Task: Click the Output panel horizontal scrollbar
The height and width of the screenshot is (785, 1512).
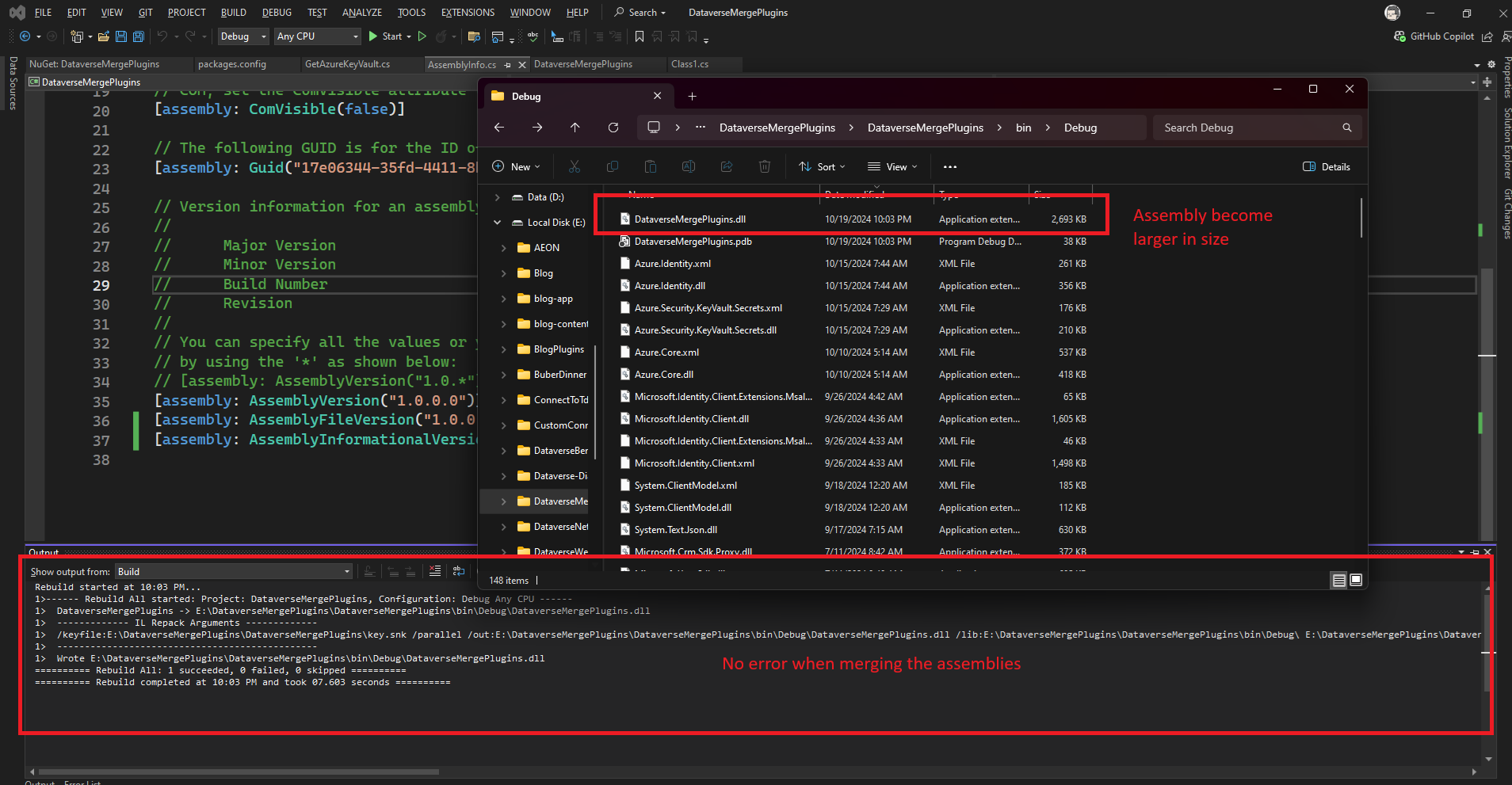Action: click(x=239, y=772)
